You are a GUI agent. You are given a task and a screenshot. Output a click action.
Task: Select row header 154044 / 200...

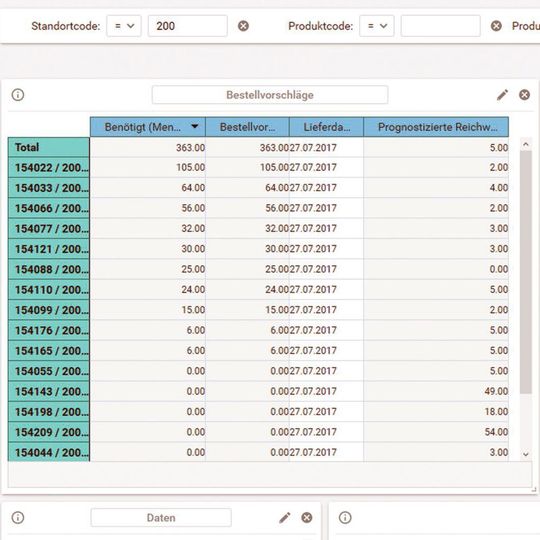point(49,452)
